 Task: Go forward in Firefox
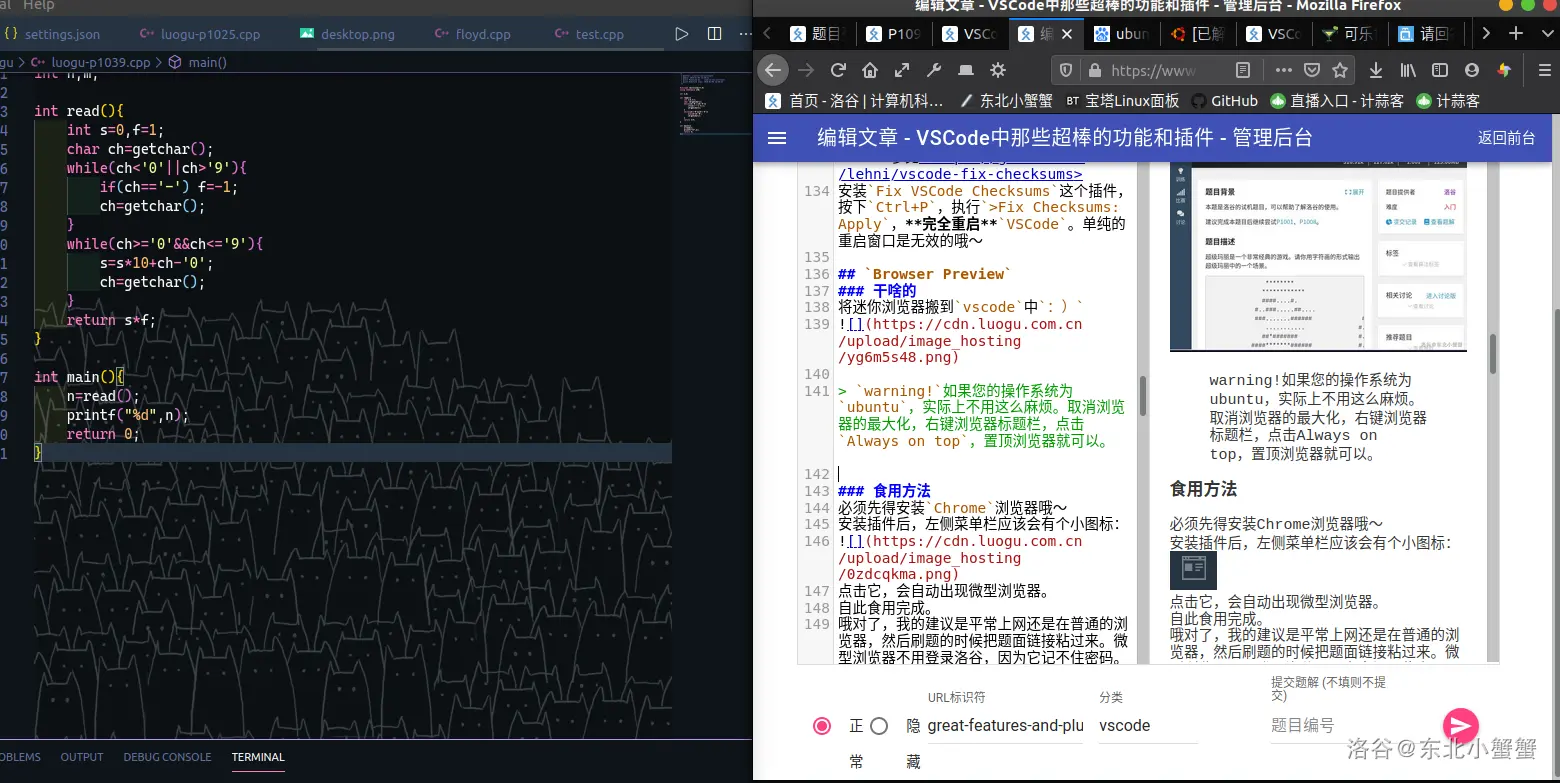coord(806,70)
